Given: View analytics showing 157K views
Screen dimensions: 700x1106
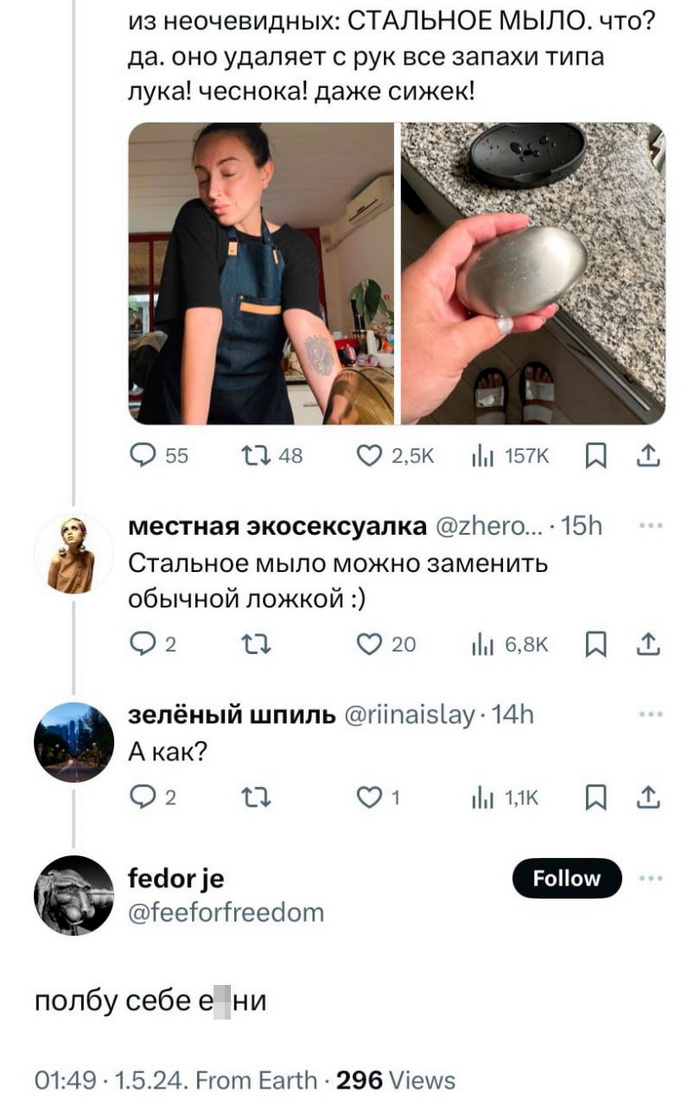Looking at the screenshot, I should pos(509,456).
